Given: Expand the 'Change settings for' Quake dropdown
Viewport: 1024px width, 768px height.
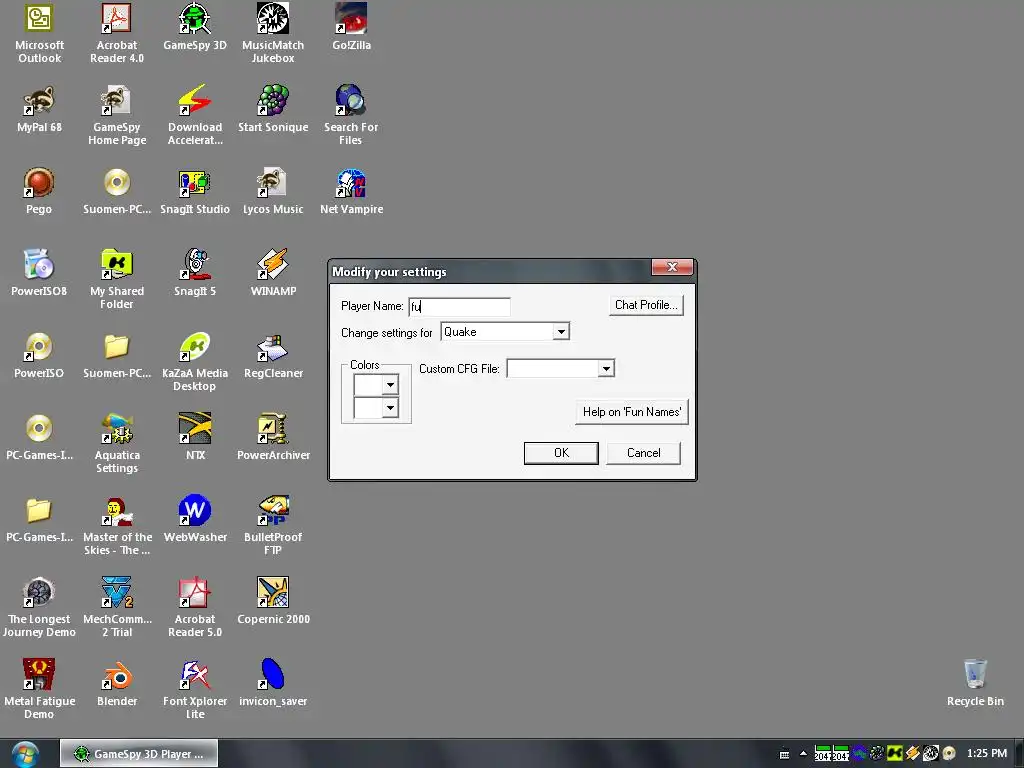Looking at the screenshot, I should click(560, 332).
